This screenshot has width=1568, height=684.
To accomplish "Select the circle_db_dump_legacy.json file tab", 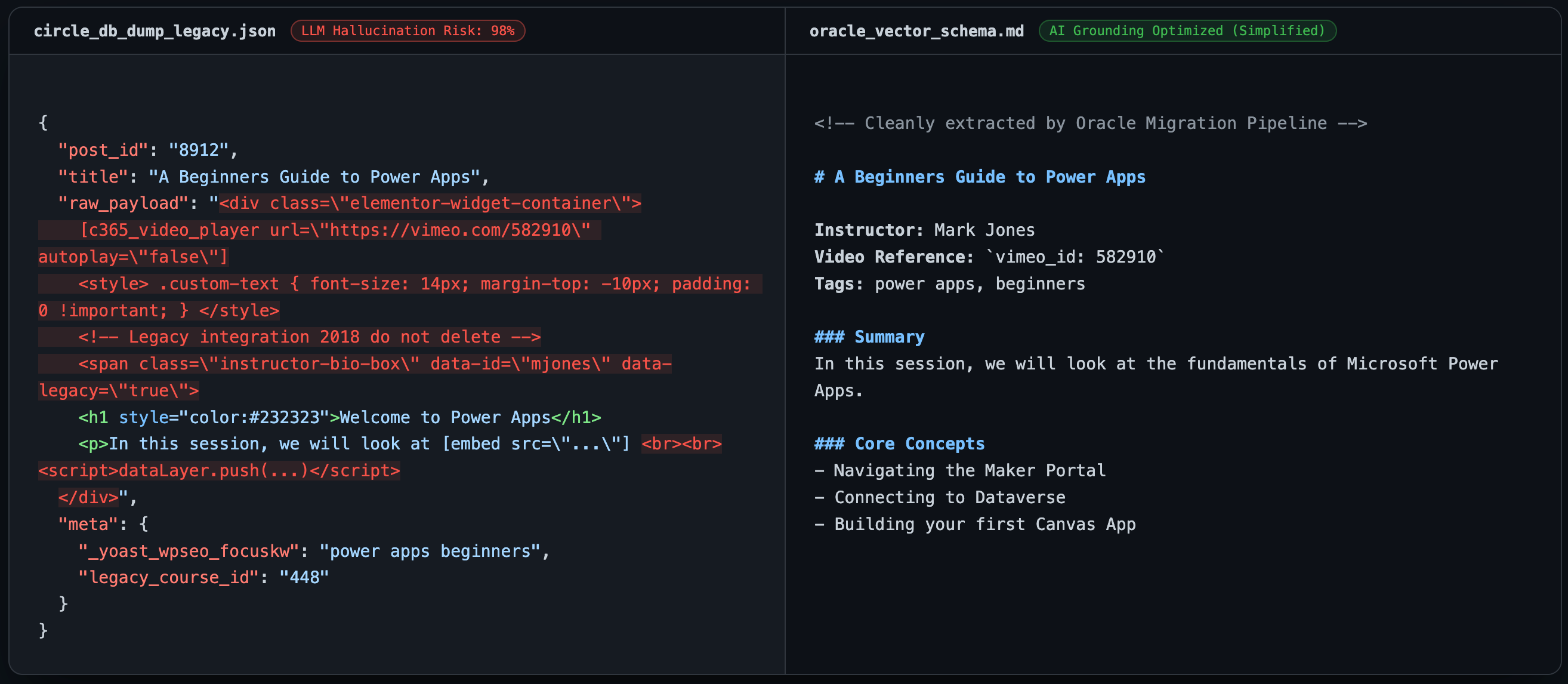I will point(155,30).
